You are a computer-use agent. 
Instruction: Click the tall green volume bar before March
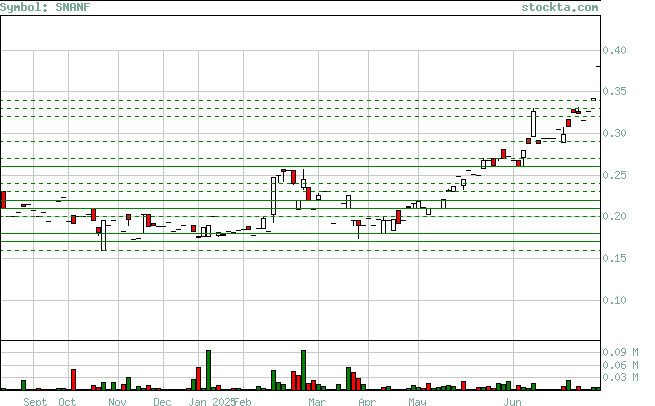(303, 370)
